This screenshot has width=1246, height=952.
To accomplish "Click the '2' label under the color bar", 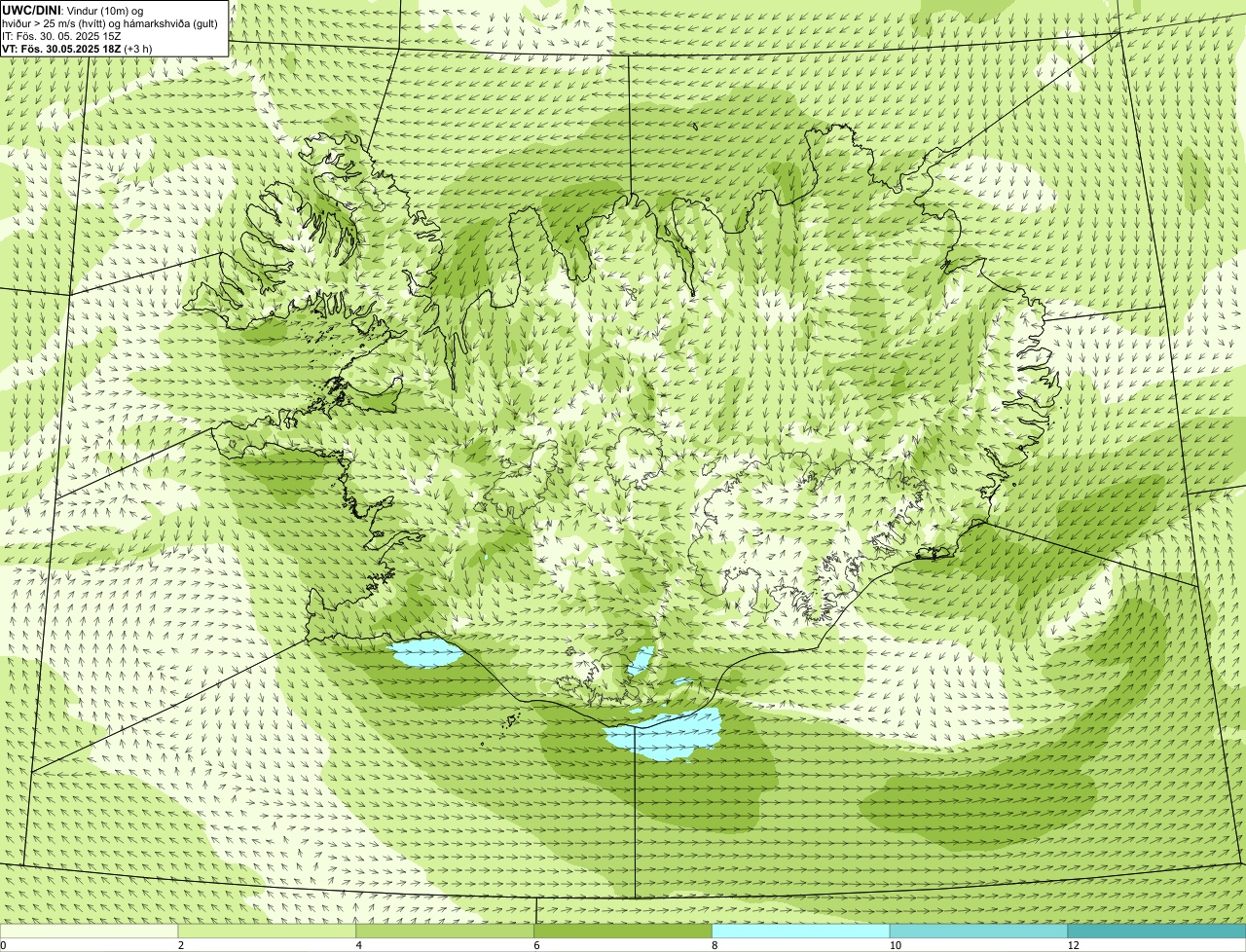I will click(x=180, y=945).
